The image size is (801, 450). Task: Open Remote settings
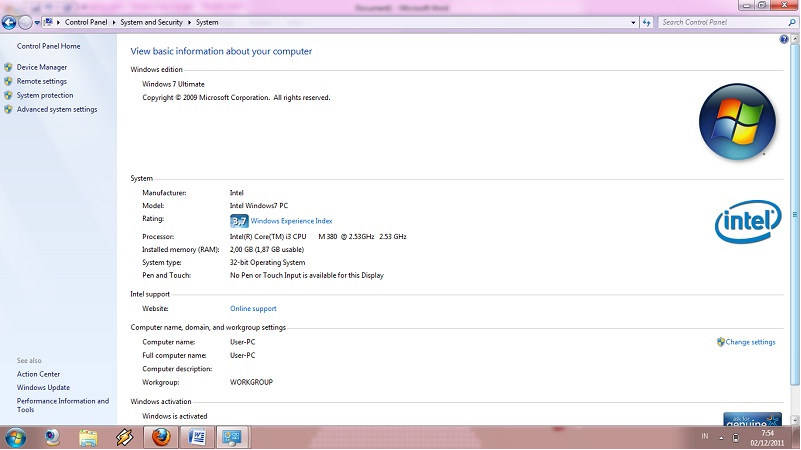42,81
